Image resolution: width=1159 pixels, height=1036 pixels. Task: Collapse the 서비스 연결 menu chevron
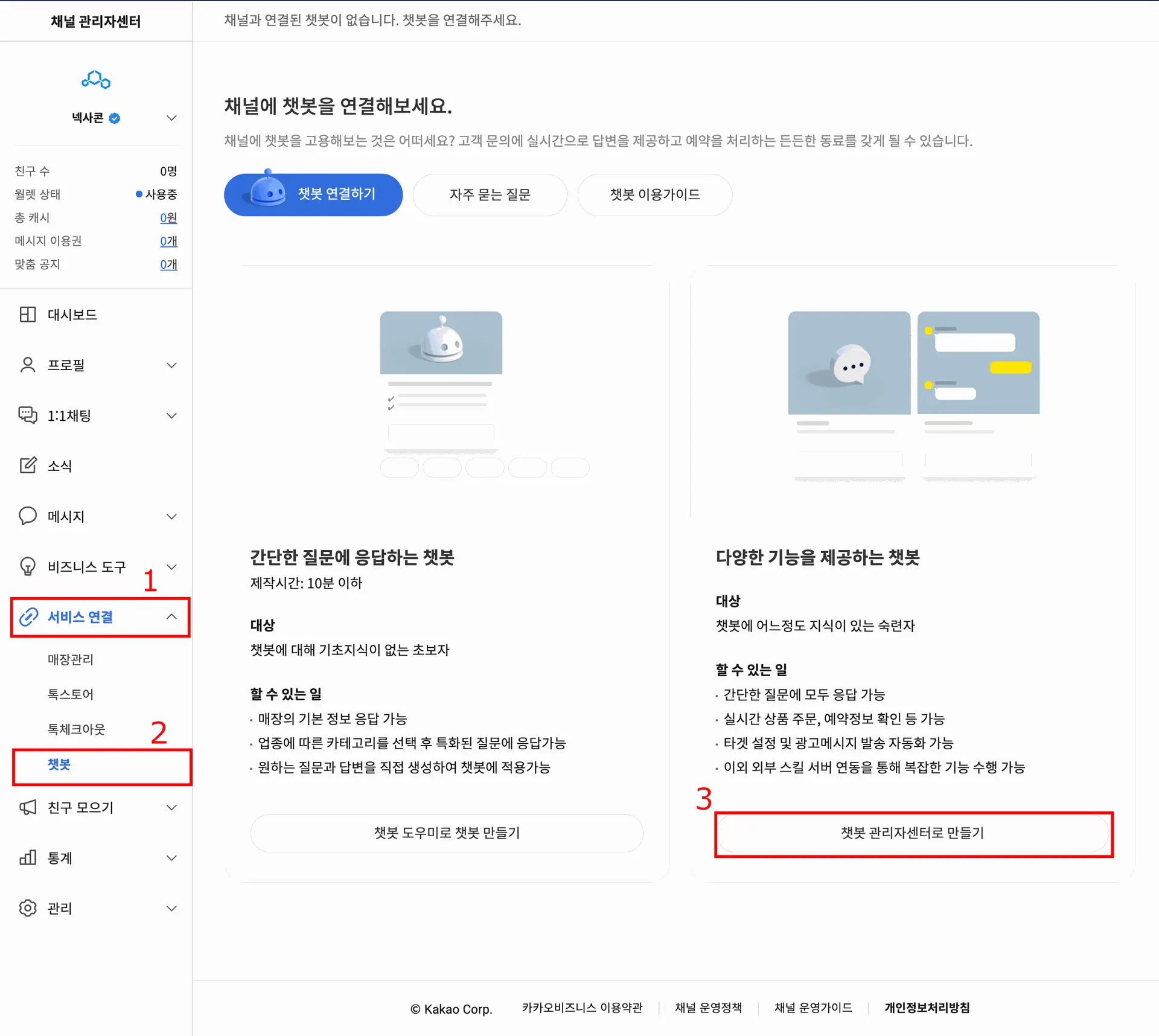tap(171, 616)
